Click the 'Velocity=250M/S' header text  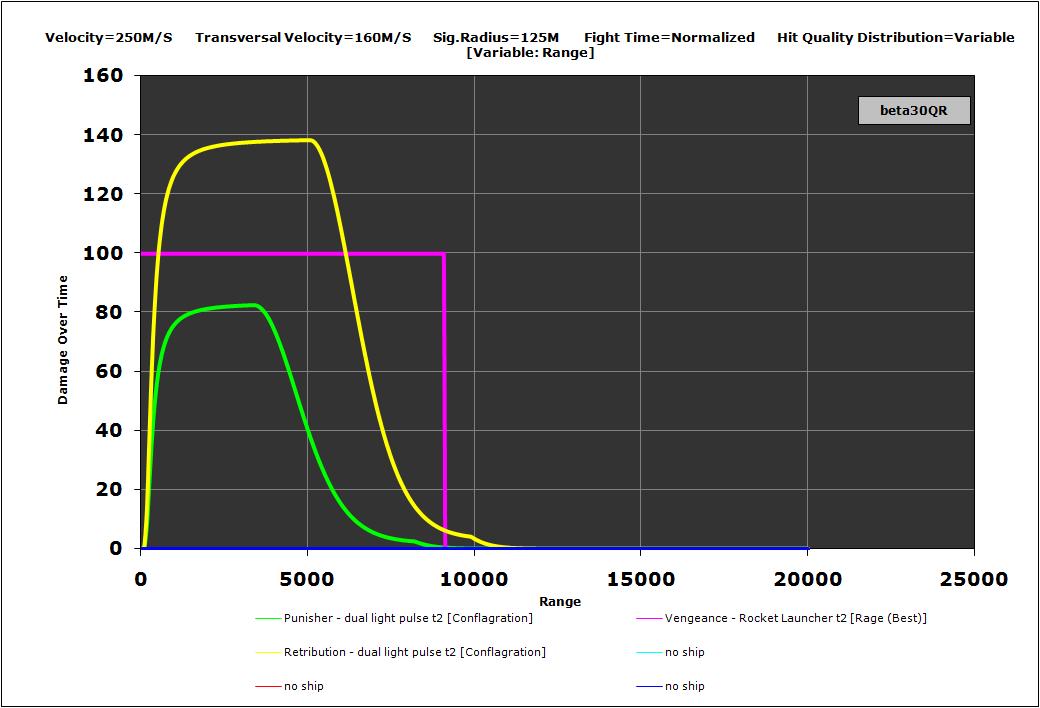point(109,38)
